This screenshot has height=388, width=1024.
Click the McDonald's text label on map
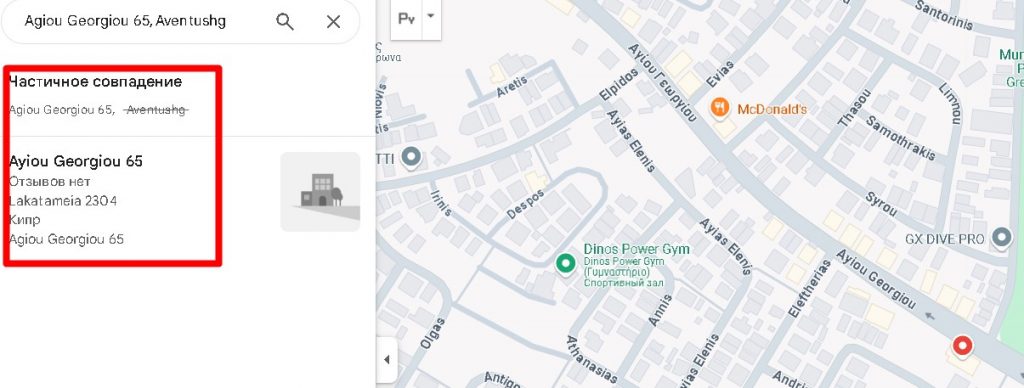point(772,109)
